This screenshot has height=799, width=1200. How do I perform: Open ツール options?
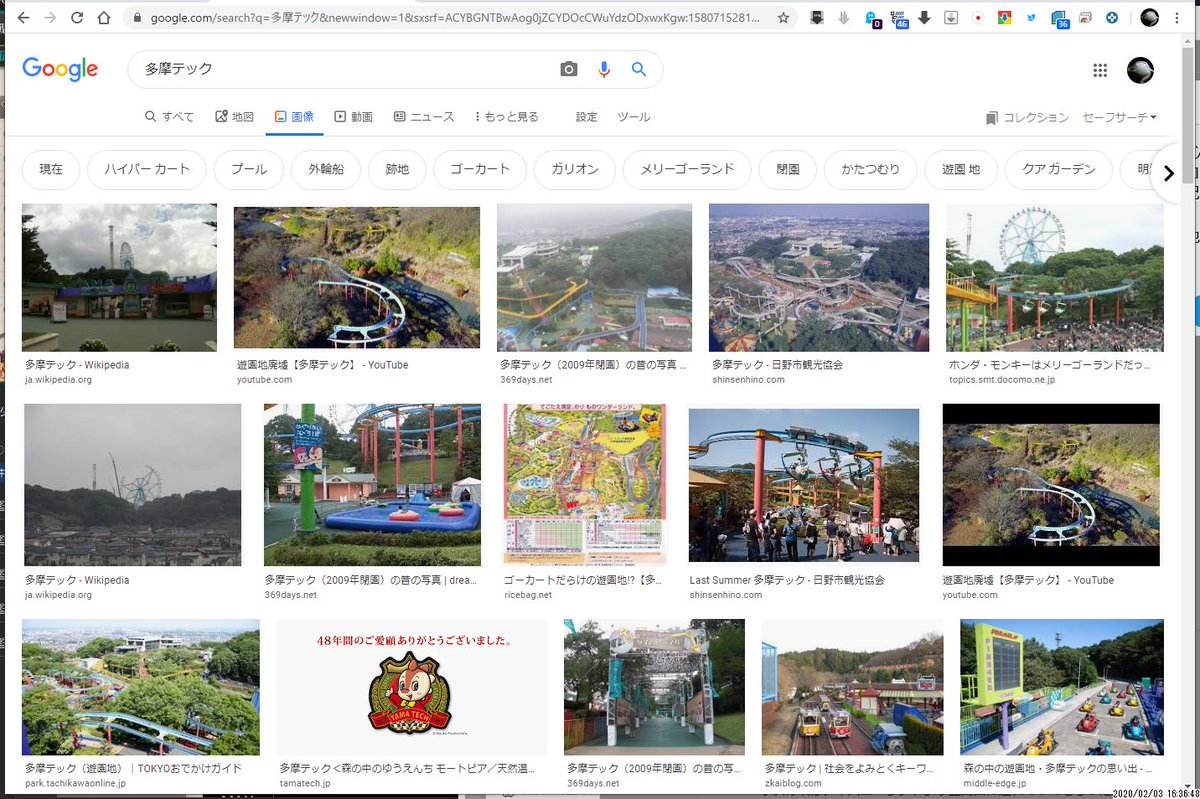pos(634,117)
